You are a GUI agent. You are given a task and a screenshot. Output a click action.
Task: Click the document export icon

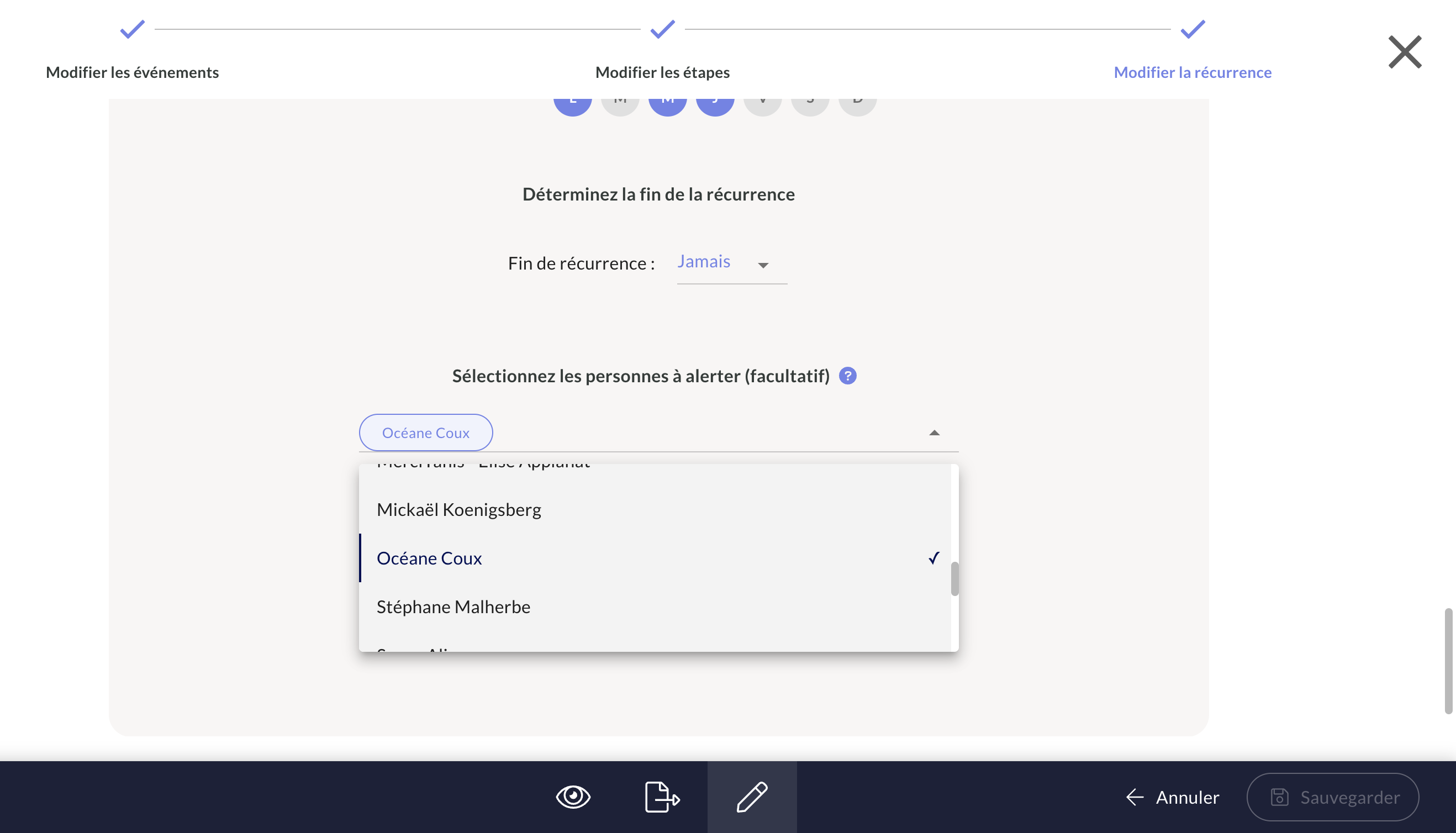662,797
